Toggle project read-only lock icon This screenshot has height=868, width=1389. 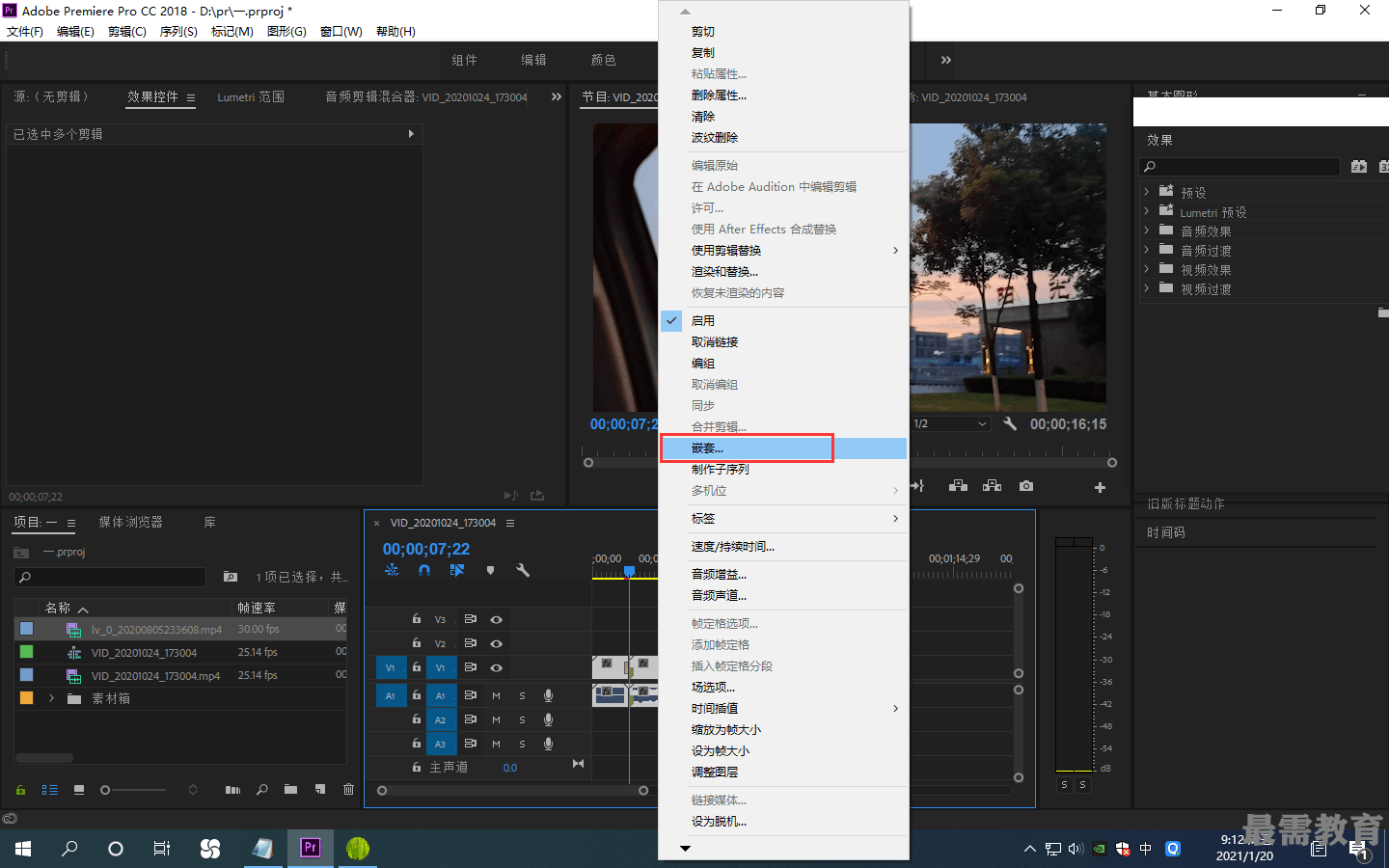tap(20, 789)
